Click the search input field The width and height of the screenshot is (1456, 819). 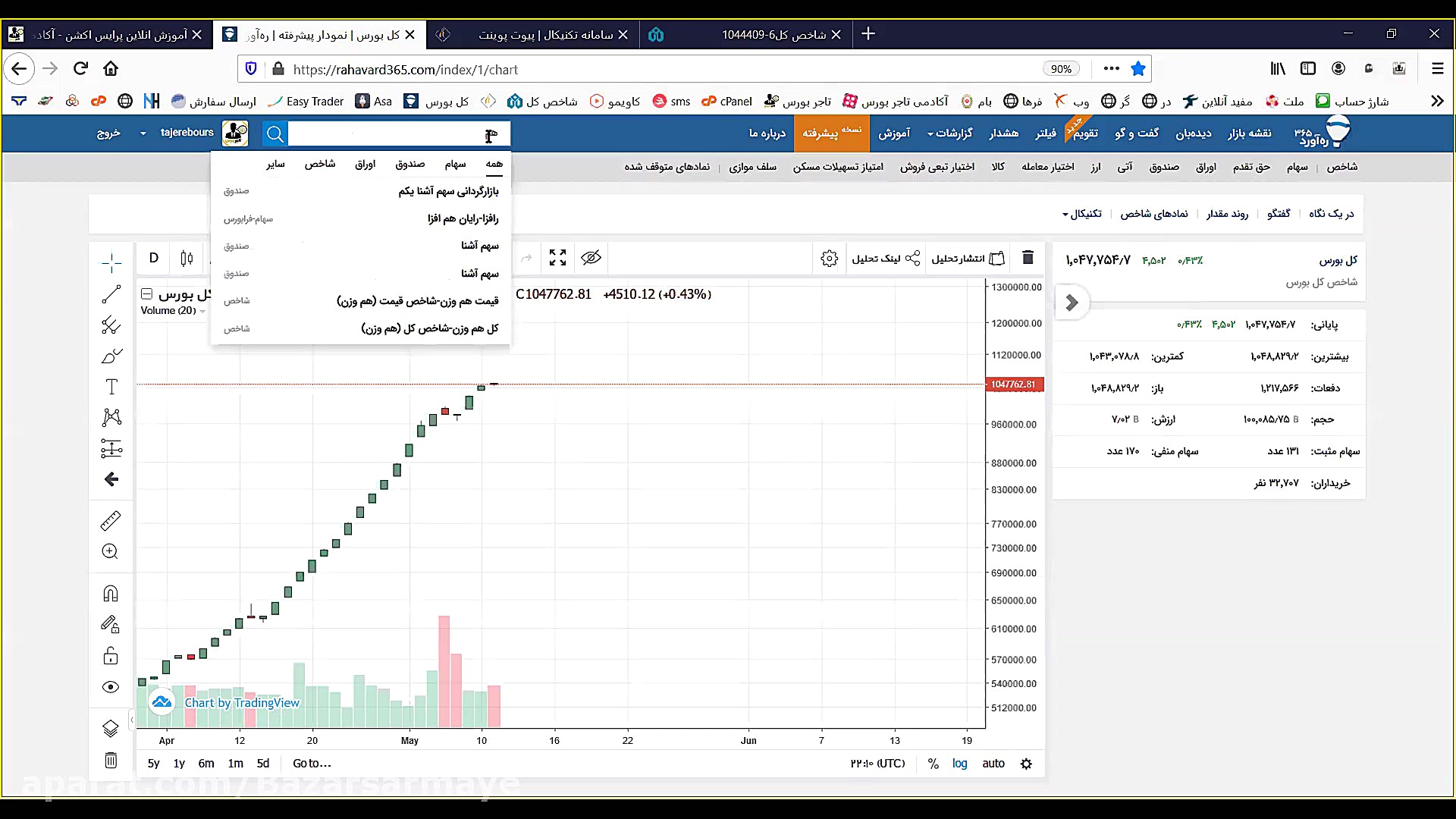click(x=387, y=134)
